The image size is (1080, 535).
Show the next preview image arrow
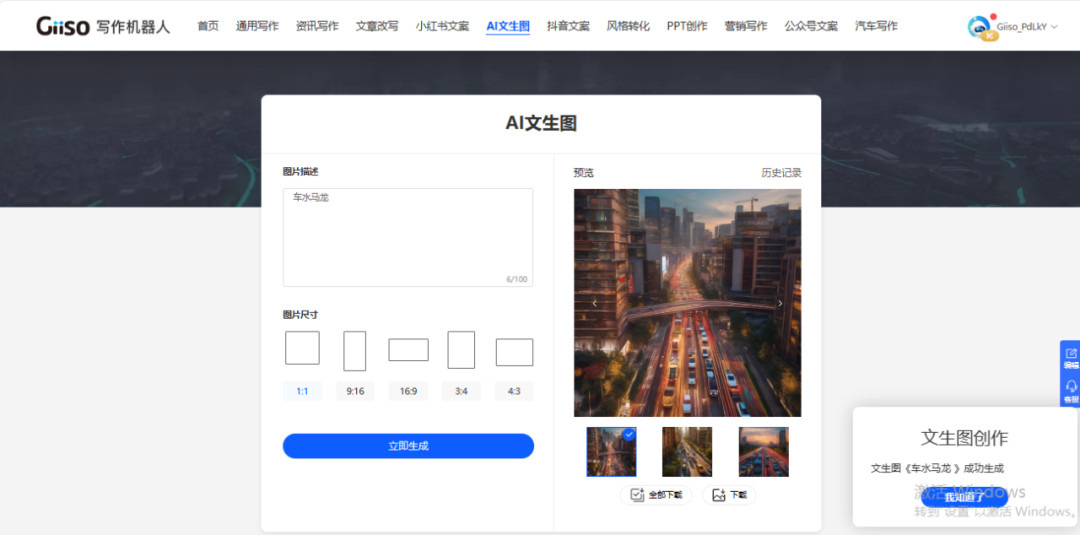click(x=780, y=303)
